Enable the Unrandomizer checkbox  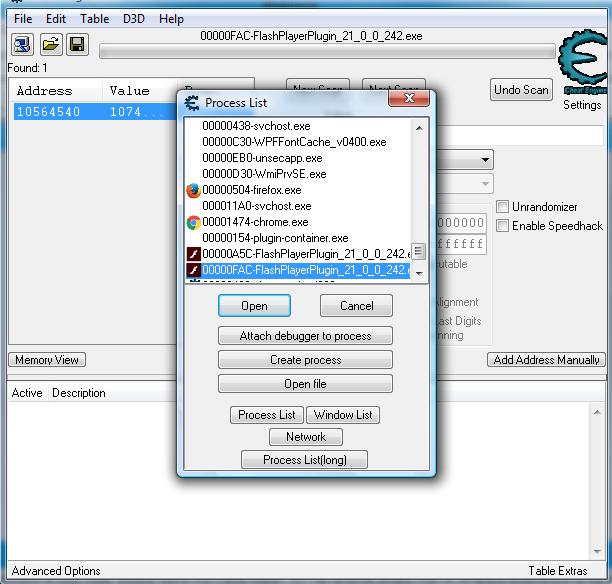click(503, 207)
